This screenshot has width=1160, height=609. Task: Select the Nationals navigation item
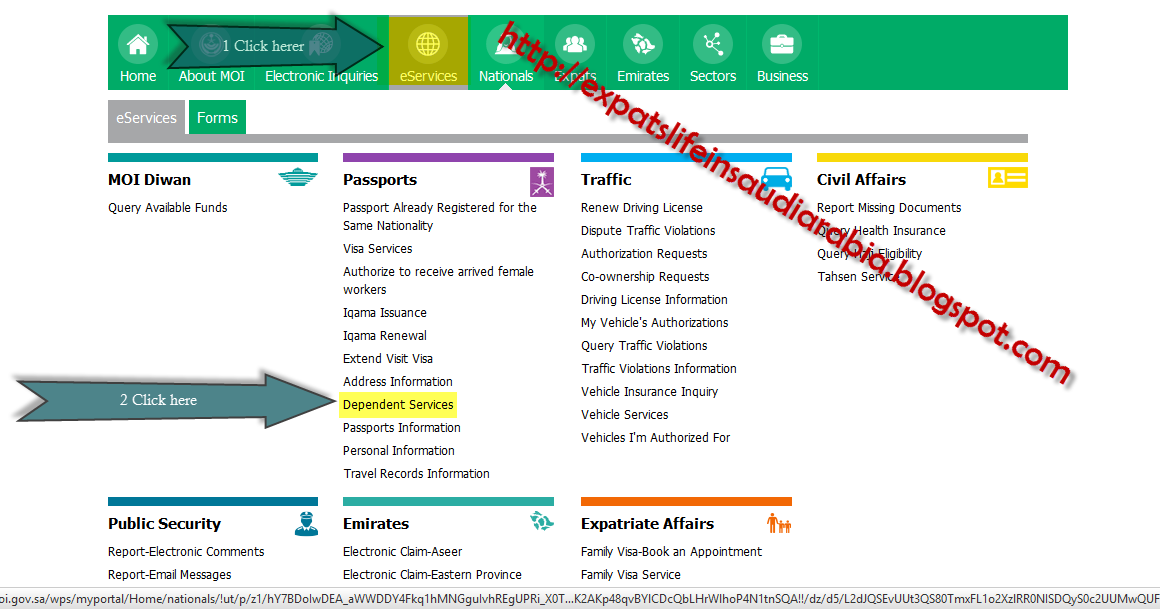coord(505,75)
